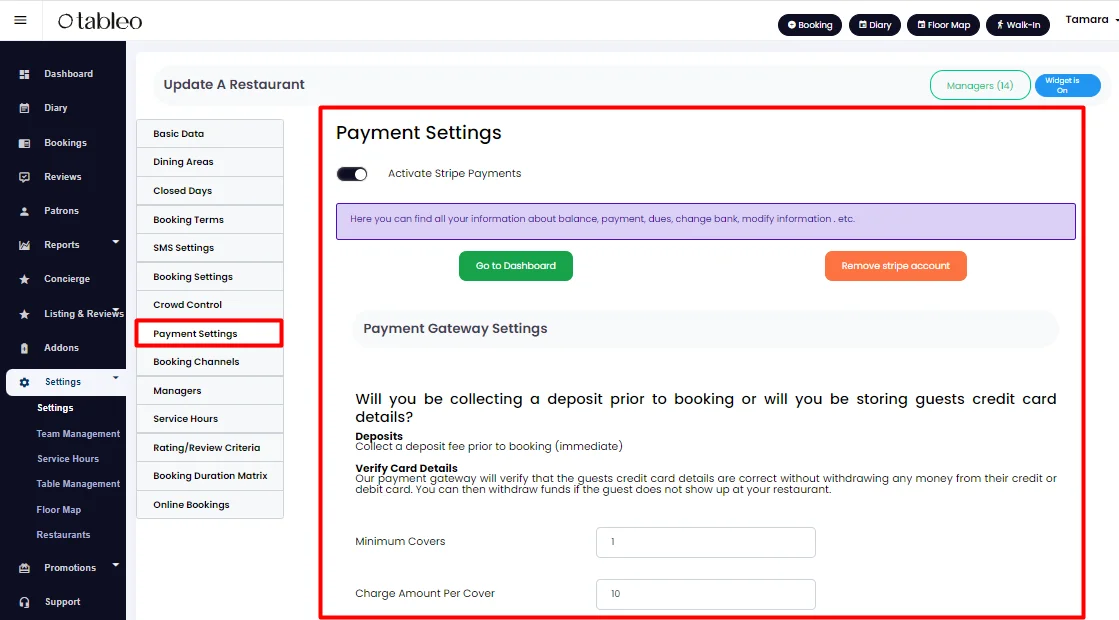Click the Widget is On button
Image resolution: width=1119 pixels, height=620 pixels.
[1068, 86]
